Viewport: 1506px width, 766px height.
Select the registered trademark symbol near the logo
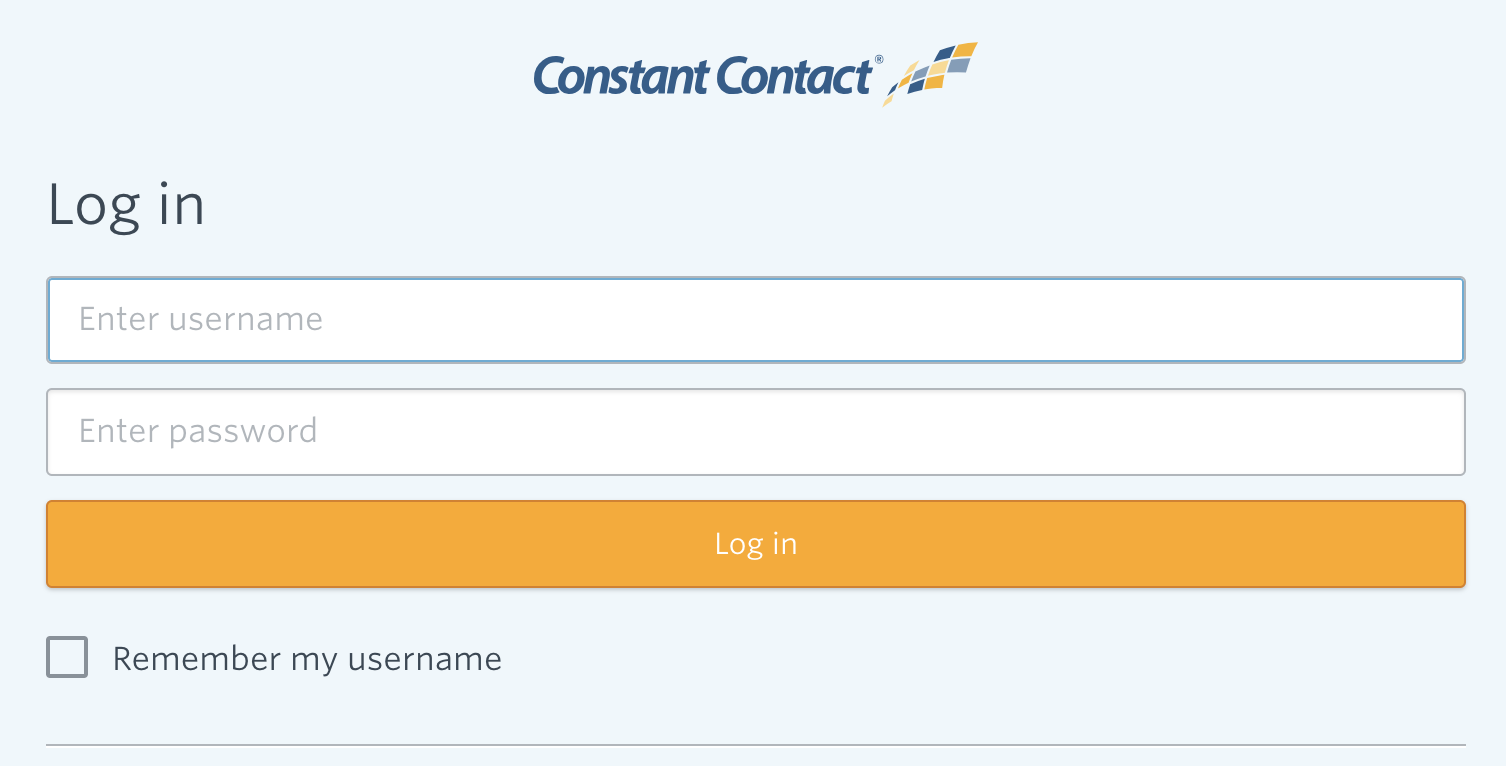[881, 59]
